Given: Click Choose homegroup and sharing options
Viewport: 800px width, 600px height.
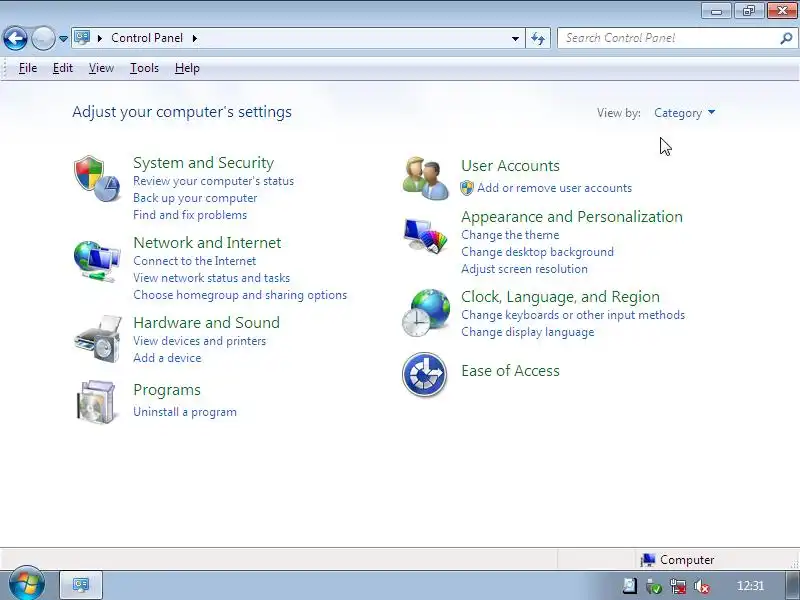Looking at the screenshot, I should pos(240,295).
